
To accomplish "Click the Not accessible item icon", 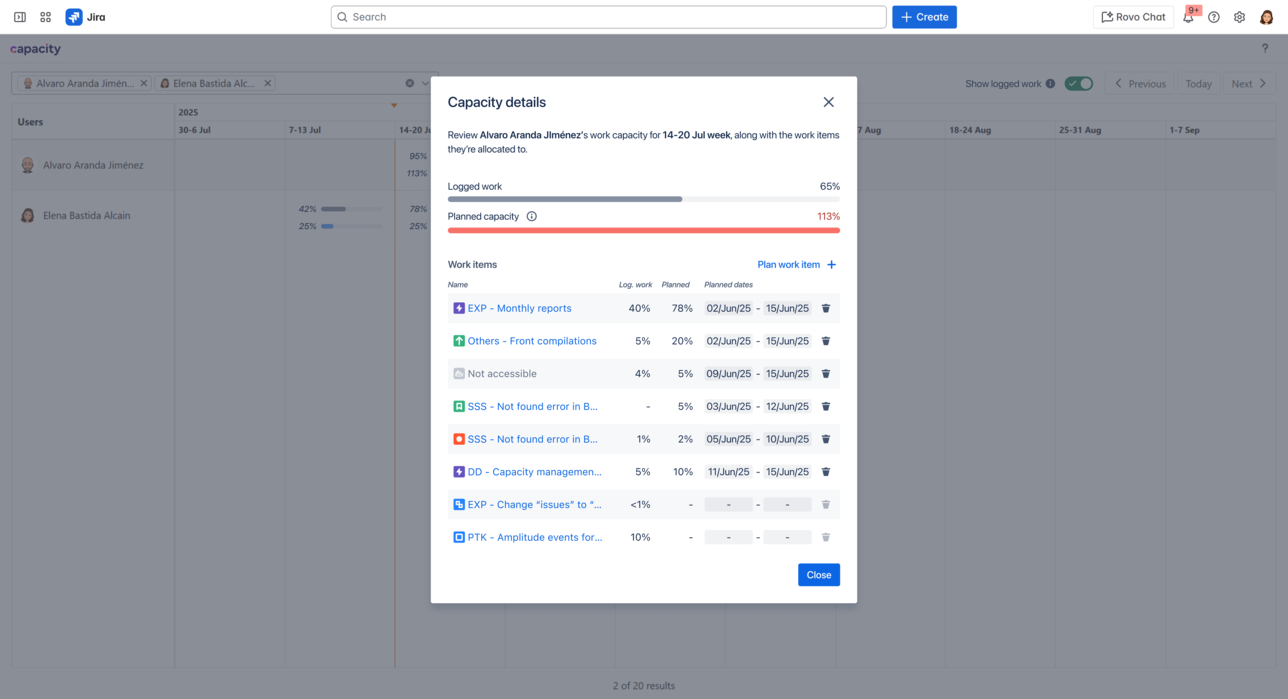I will click(459, 374).
